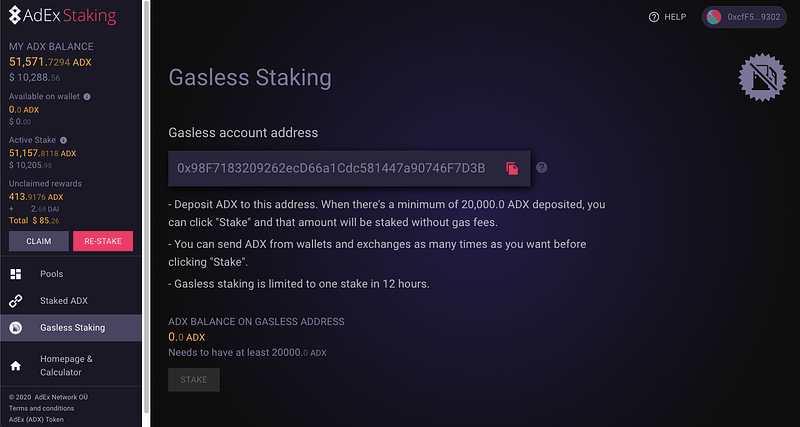
Task: Click the gasless account address field
Action: [330, 168]
